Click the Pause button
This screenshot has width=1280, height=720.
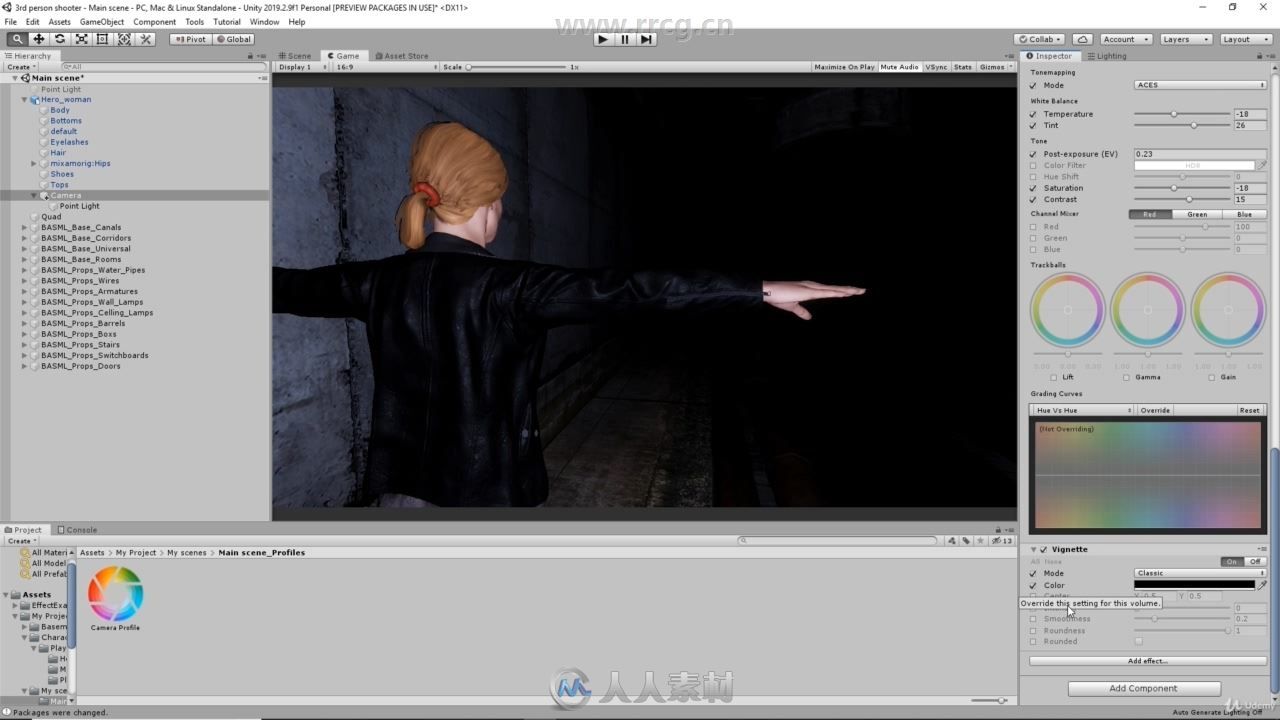click(x=624, y=39)
